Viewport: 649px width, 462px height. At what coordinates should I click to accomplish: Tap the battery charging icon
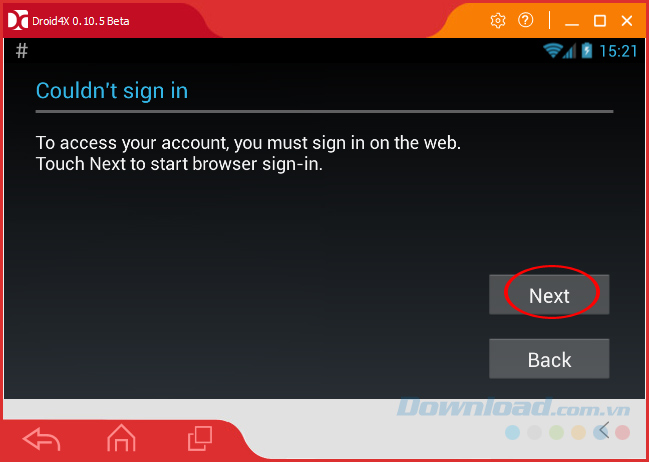587,51
